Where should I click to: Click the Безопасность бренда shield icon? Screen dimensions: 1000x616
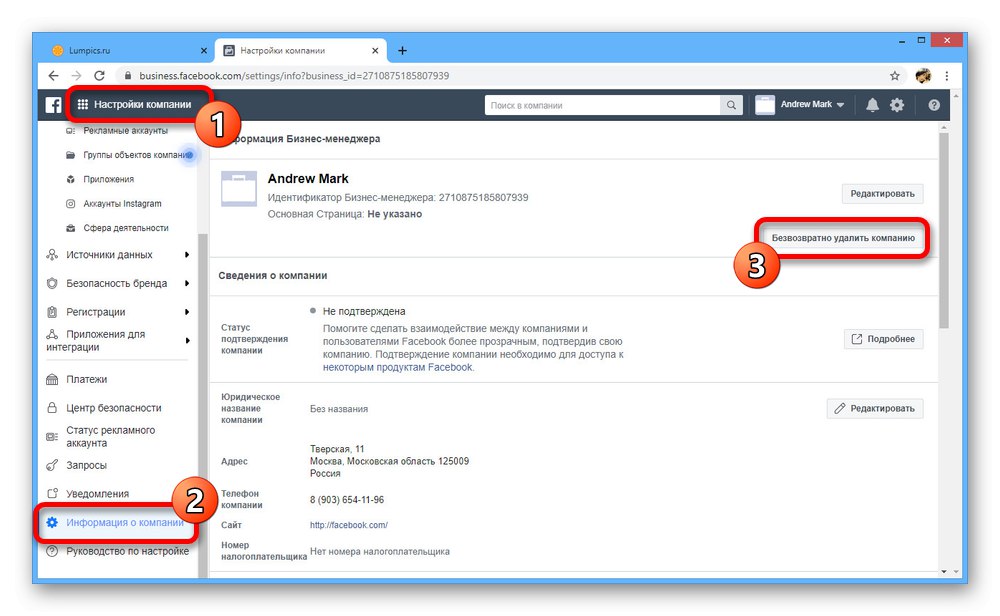coord(52,283)
